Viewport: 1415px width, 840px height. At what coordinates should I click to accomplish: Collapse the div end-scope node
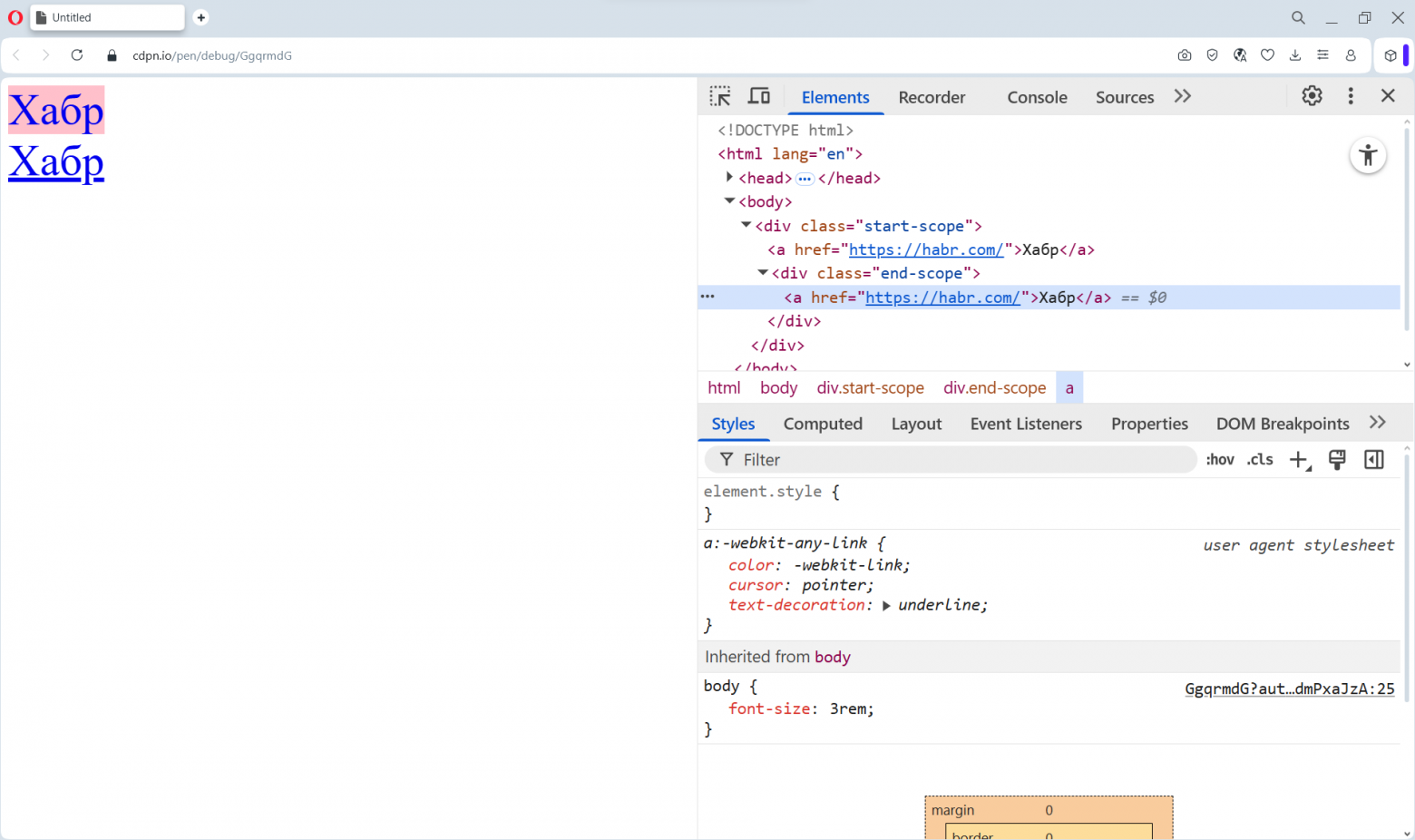pyautogui.click(x=763, y=272)
